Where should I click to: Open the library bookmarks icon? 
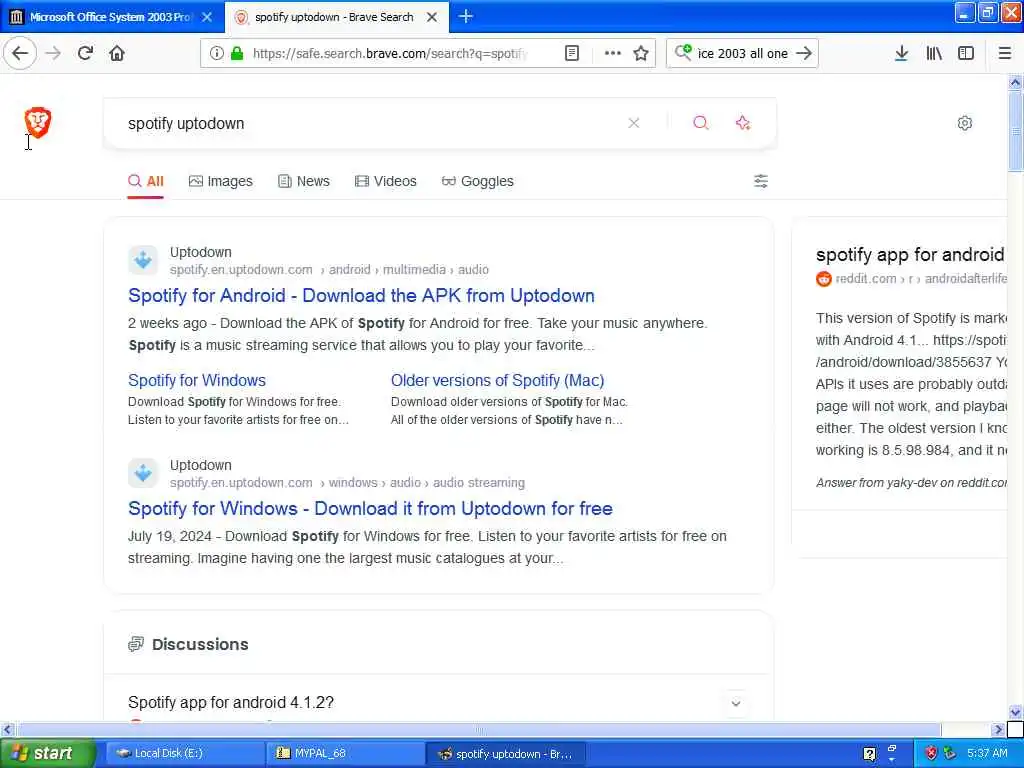pyautogui.click(x=934, y=53)
